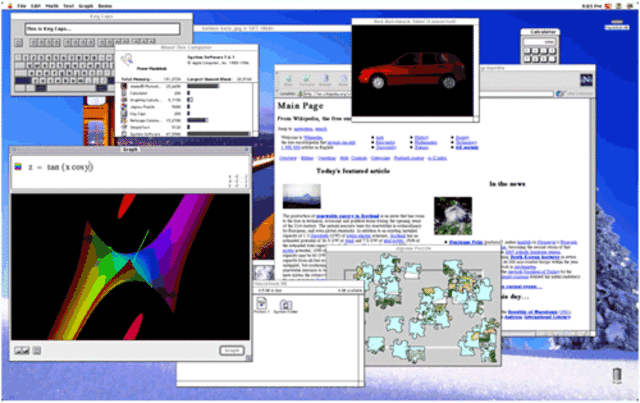Viewport: 640px width, 403px height.
Task: Open the File menu
Action: point(21,6)
